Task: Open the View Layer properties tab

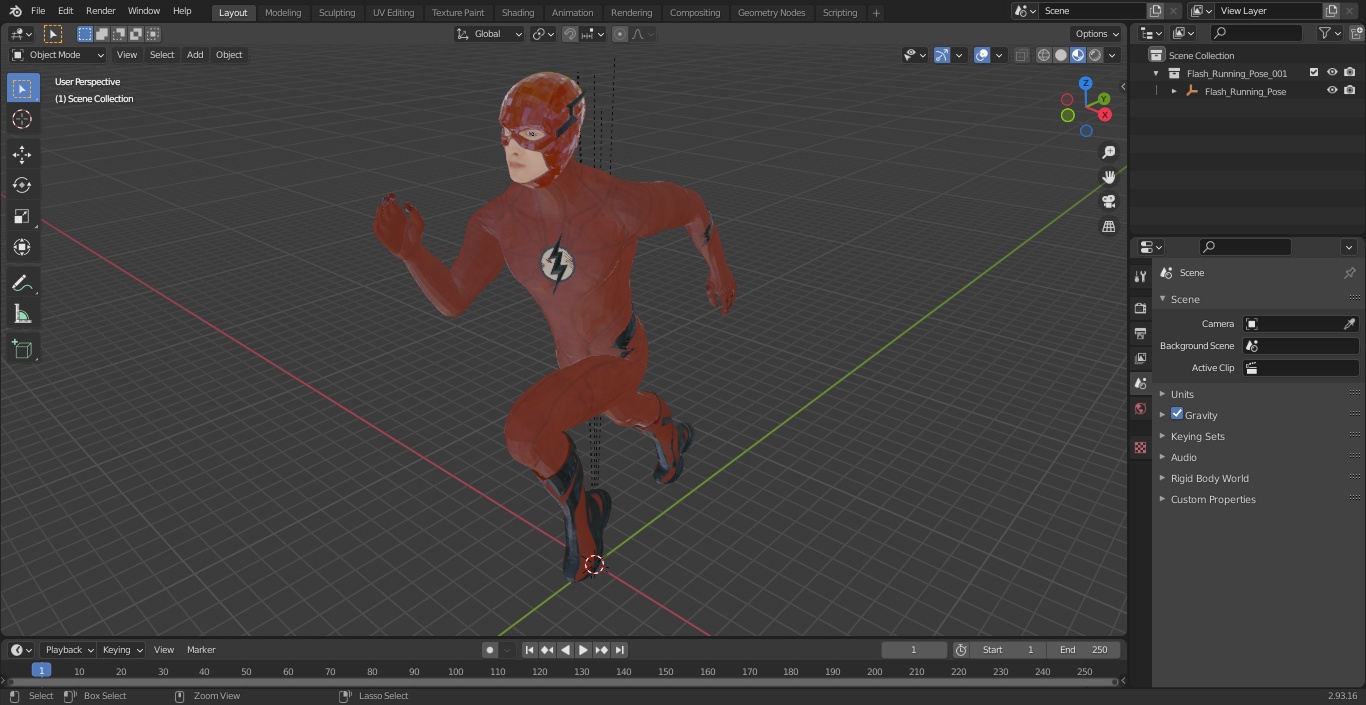Action: point(1140,358)
